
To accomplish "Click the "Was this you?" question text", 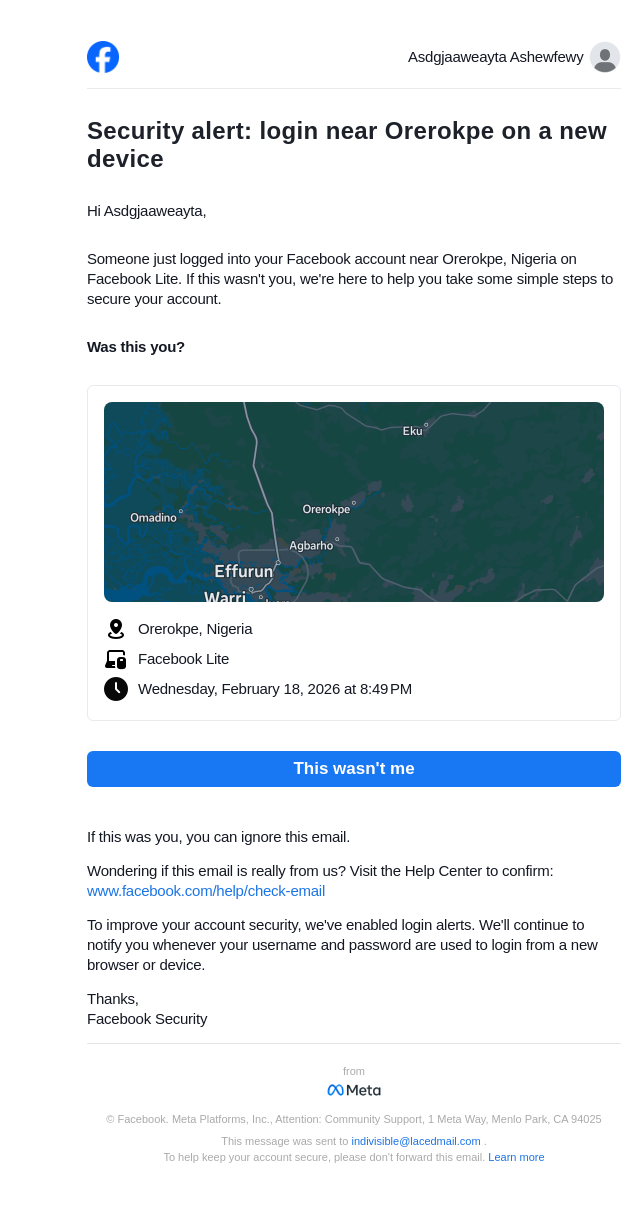I will (x=136, y=347).
